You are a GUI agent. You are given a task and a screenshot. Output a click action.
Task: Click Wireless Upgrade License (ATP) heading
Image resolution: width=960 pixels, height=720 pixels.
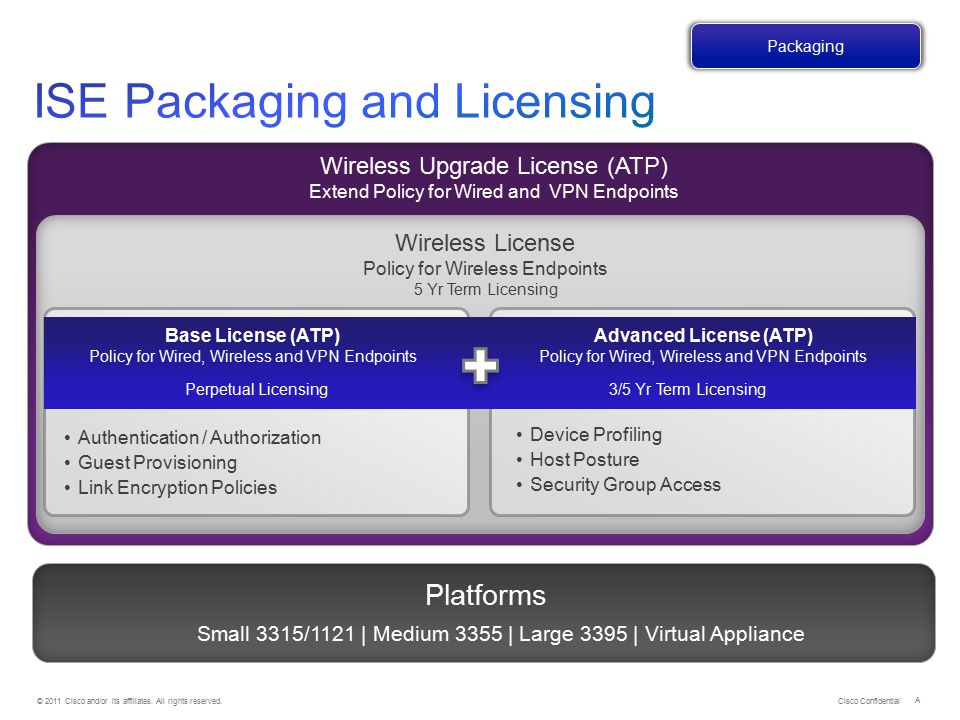[493, 166]
